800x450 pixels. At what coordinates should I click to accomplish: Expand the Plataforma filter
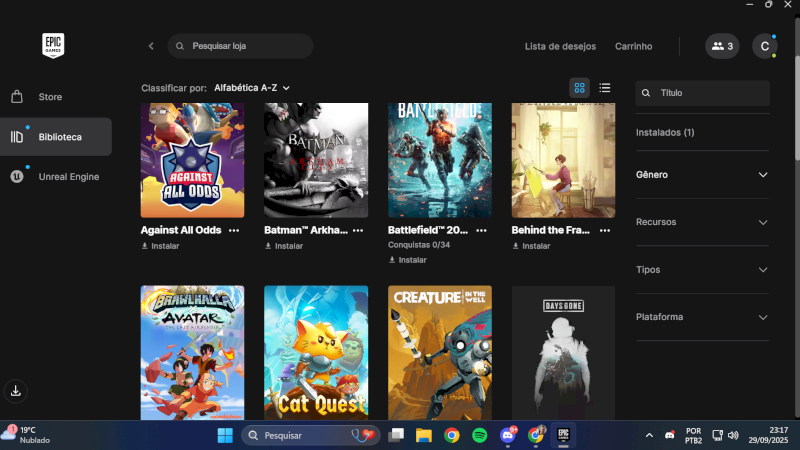coord(702,317)
